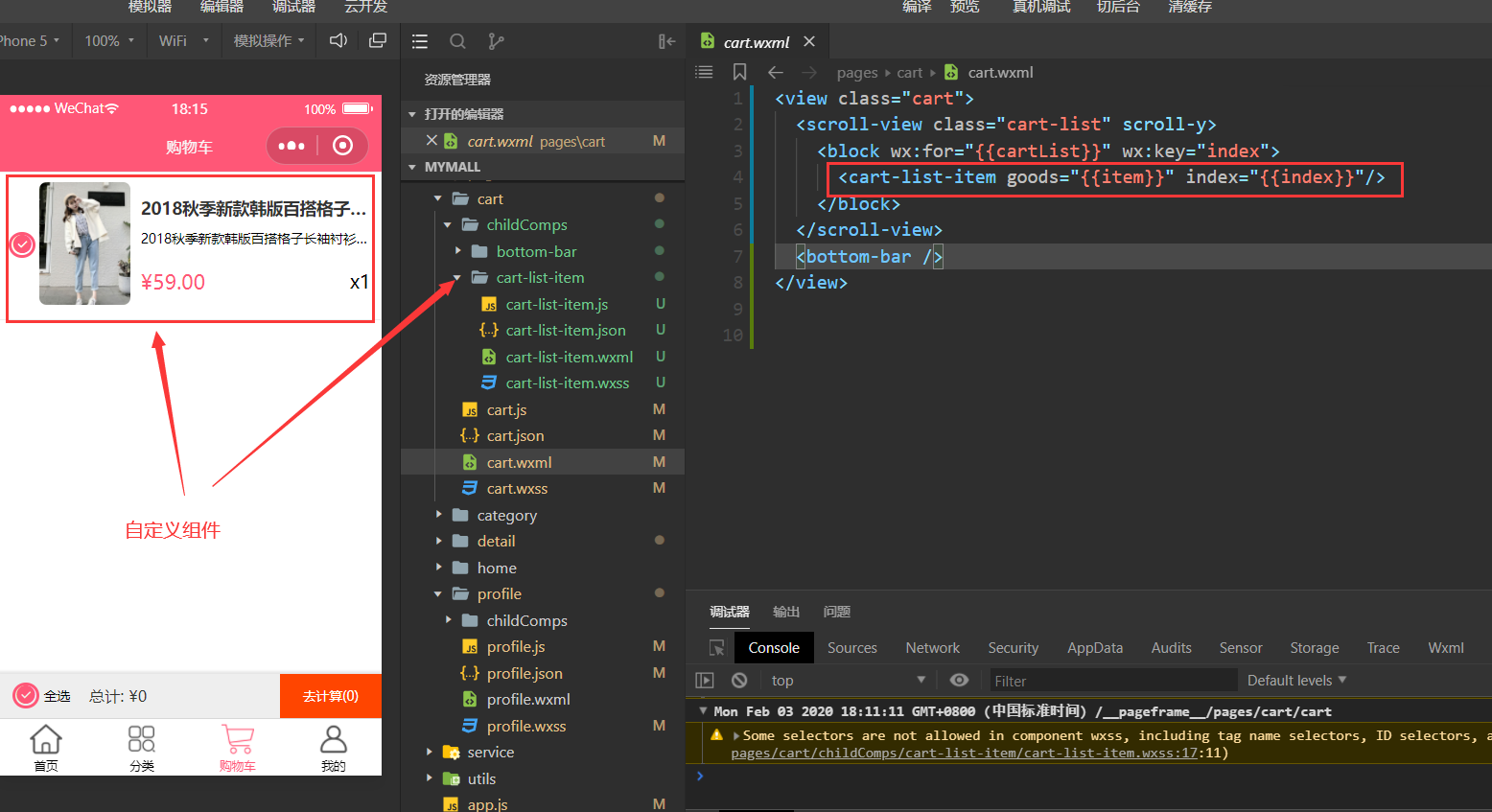1492x812 pixels.
Task: Open detached simulator window icon
Action: [378, 40]
